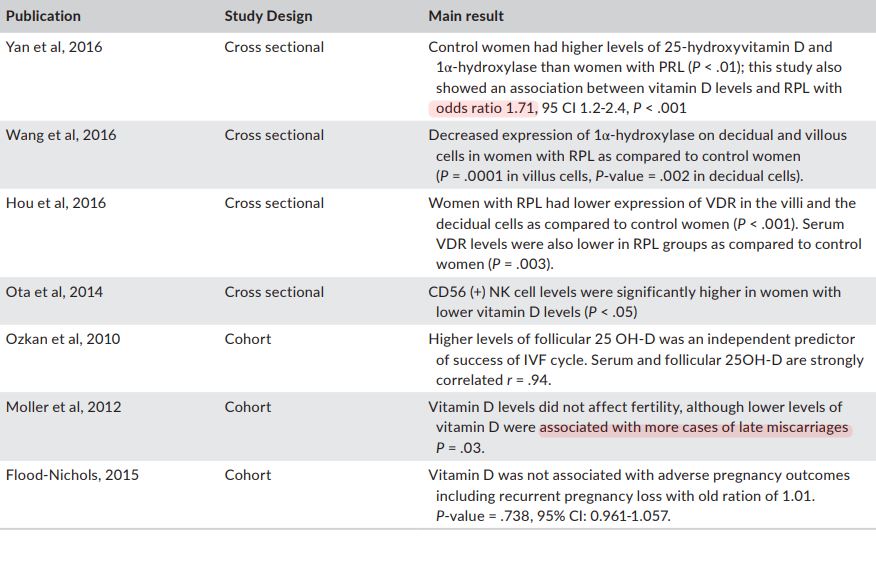The image size is (876, 561).
Task: Click highlighted 'associated with more cases of late miscarriages'
Action: coord(694,428)
